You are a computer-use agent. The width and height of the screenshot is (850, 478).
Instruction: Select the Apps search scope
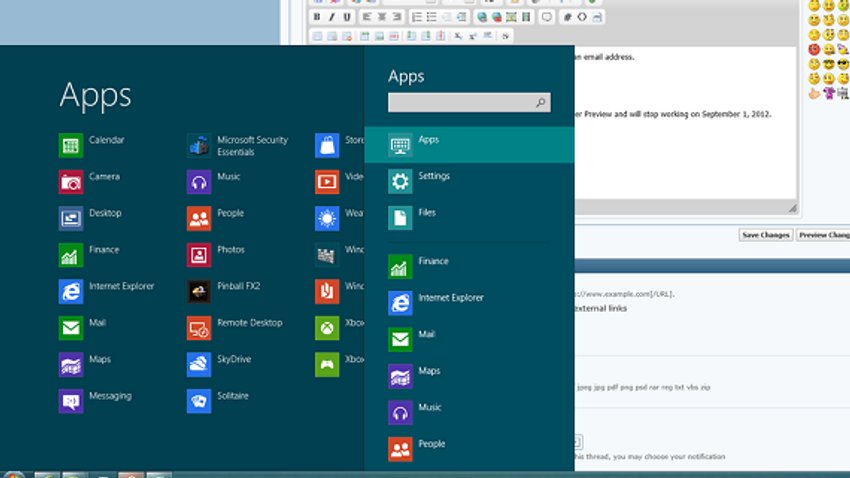(x=469, y=145)
